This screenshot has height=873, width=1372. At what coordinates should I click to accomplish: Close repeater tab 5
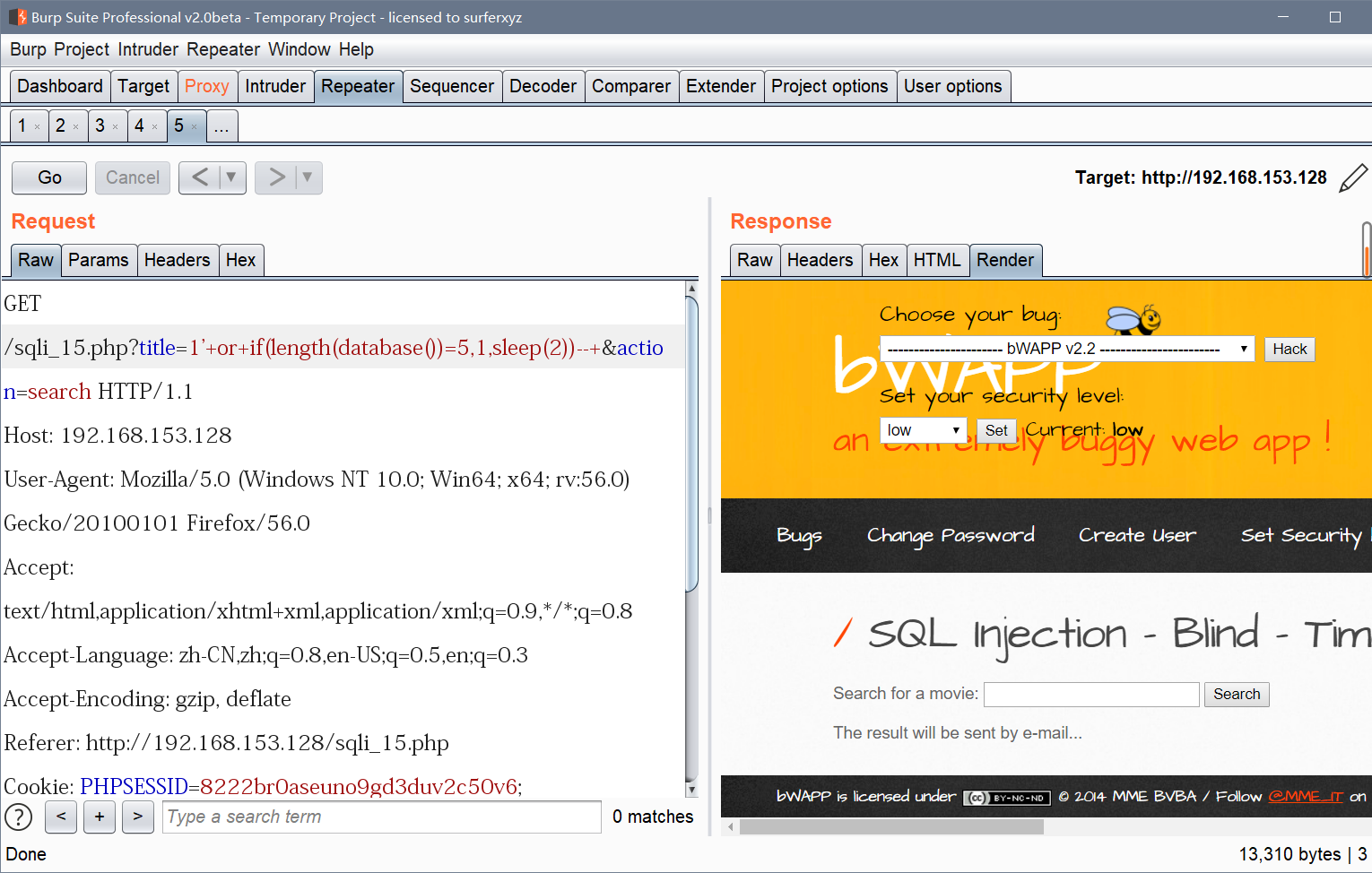pos(195,126)
